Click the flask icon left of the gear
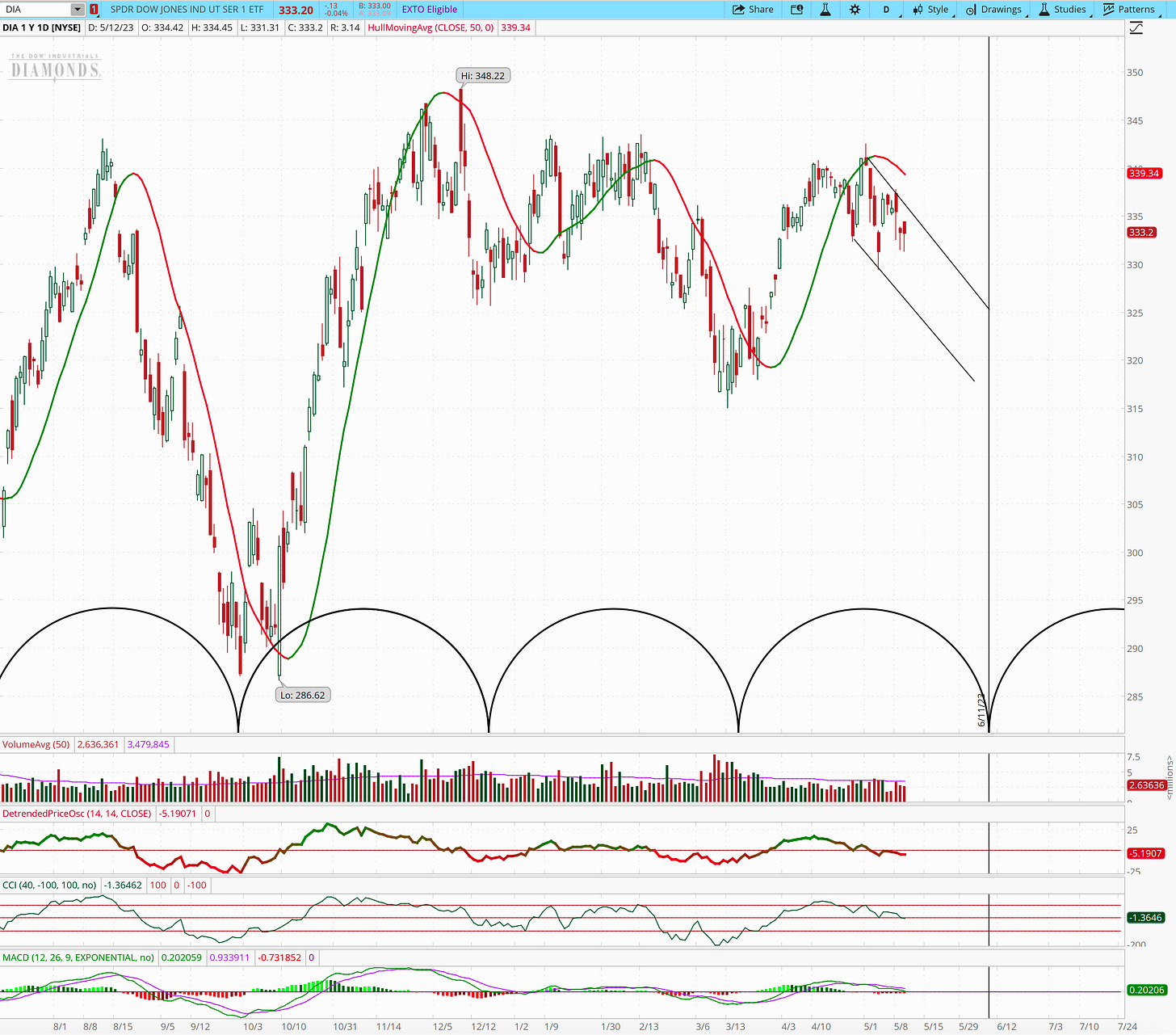 pos(825,10)
